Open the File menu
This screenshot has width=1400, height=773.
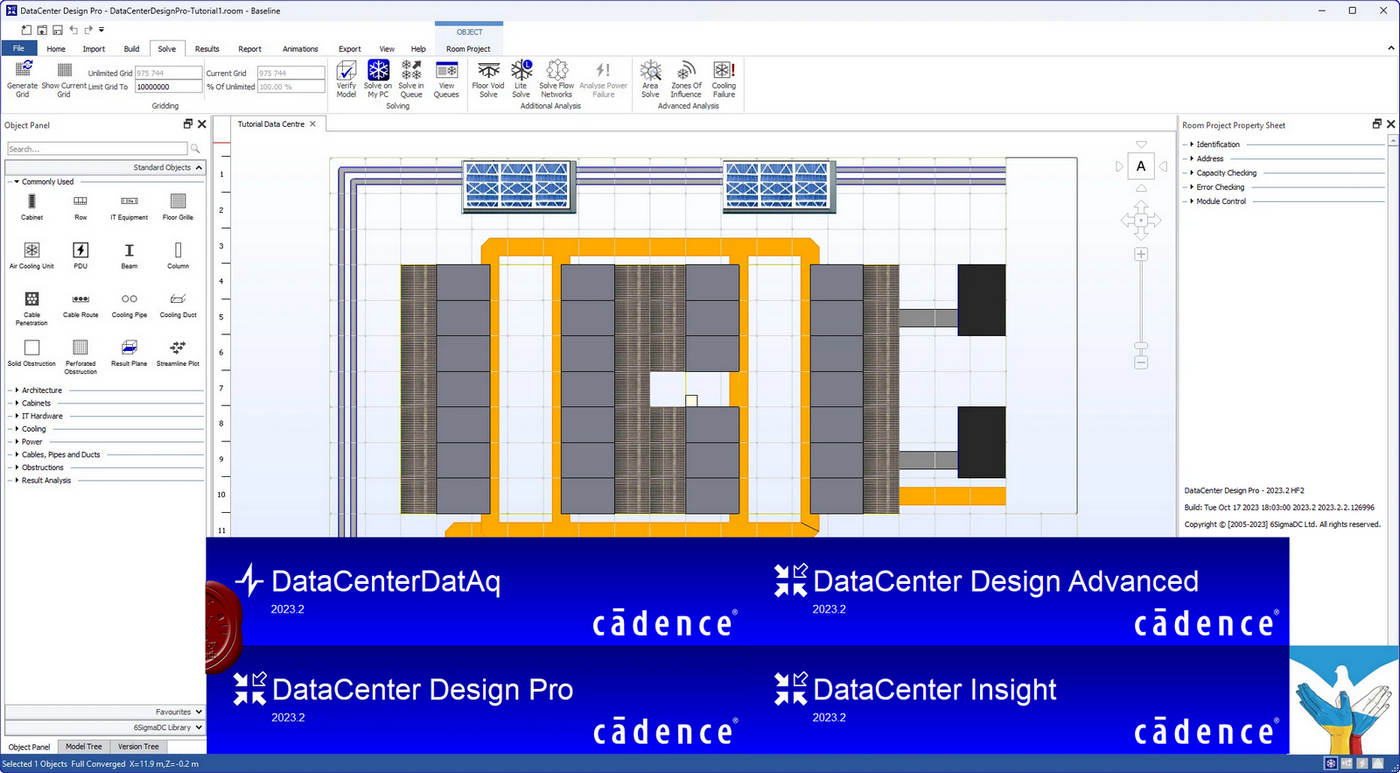tap(18, 48)
